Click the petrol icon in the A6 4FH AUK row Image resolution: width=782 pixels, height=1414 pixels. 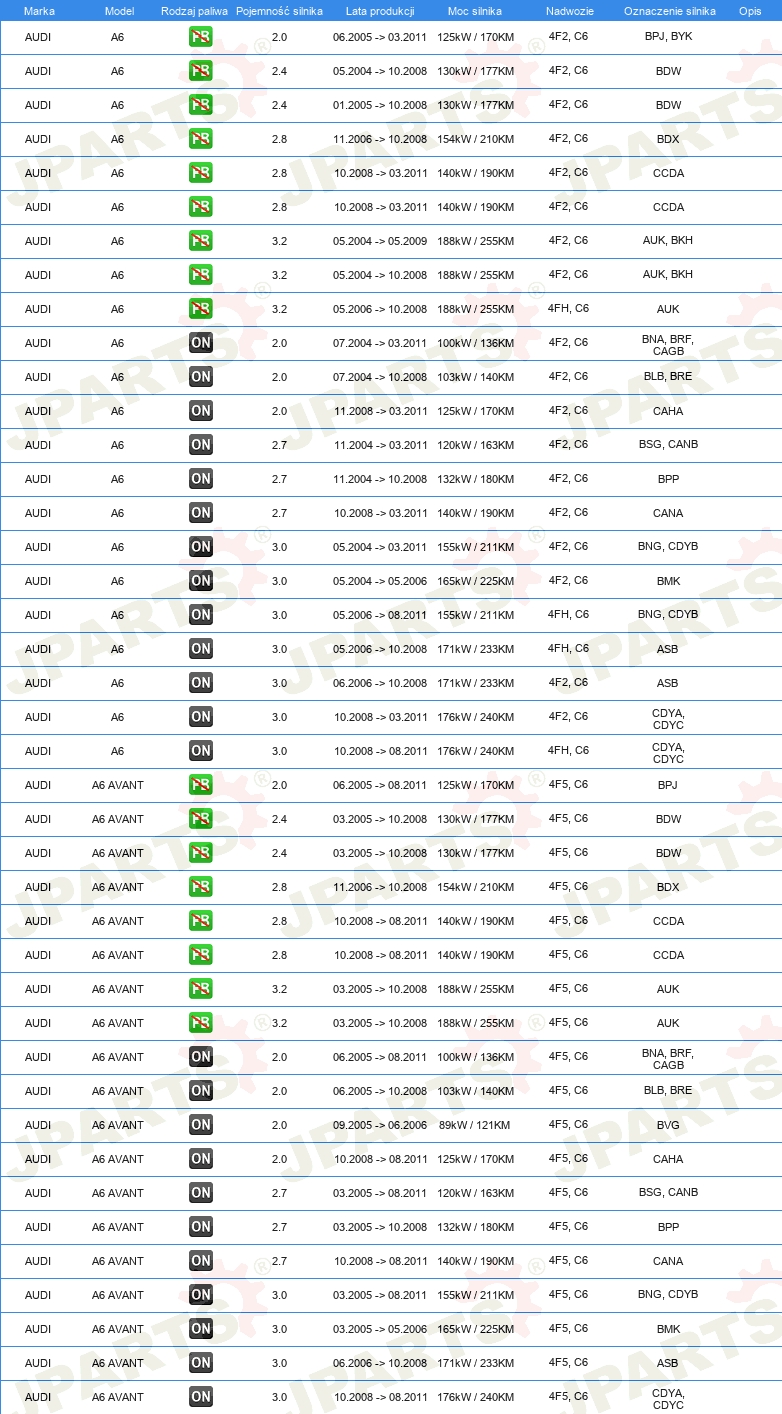point(201,309)
